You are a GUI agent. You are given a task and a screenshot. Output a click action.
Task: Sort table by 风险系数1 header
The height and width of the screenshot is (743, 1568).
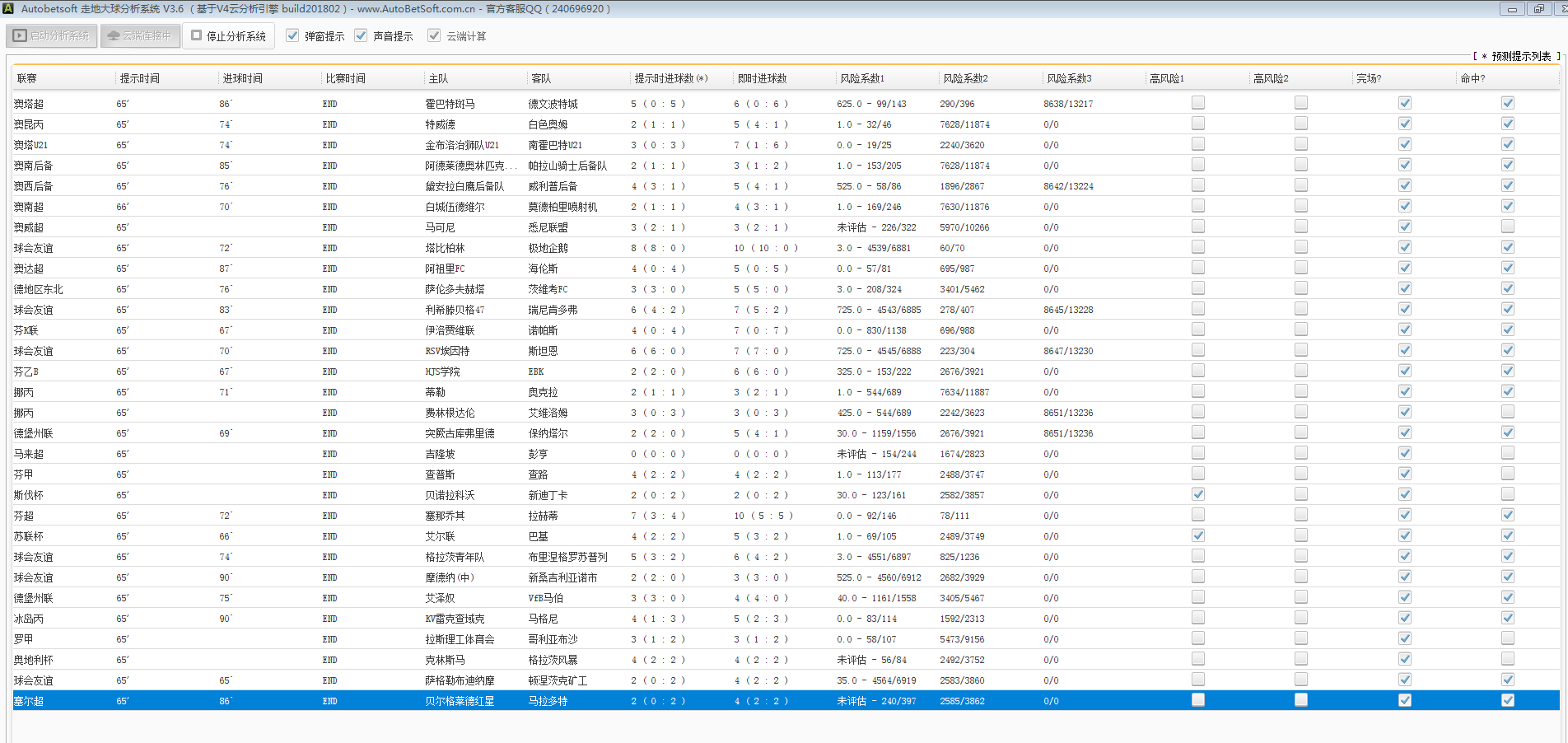pyautogui.click(x=862, y=78)
